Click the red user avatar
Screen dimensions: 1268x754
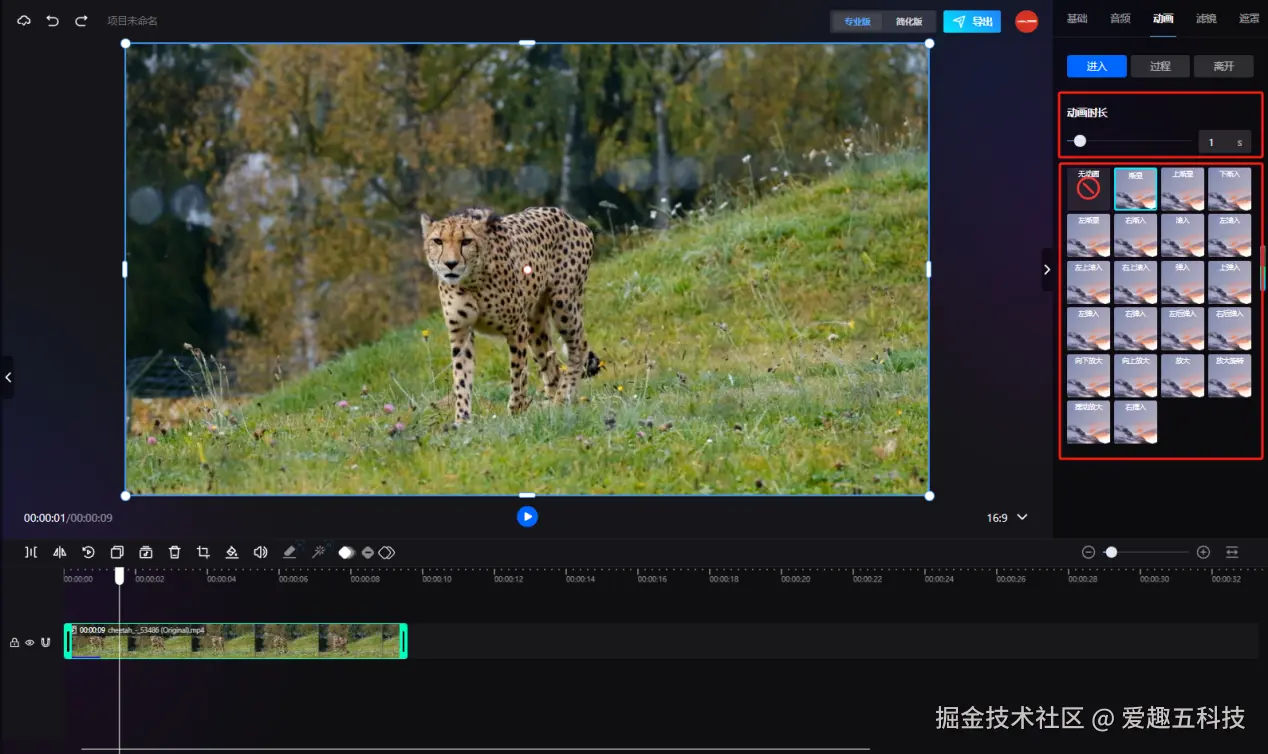[x=1026, y=21]
